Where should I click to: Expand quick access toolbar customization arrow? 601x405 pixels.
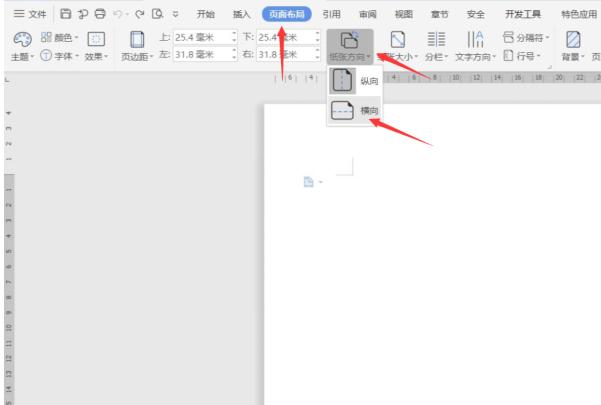tap(176, 15)
